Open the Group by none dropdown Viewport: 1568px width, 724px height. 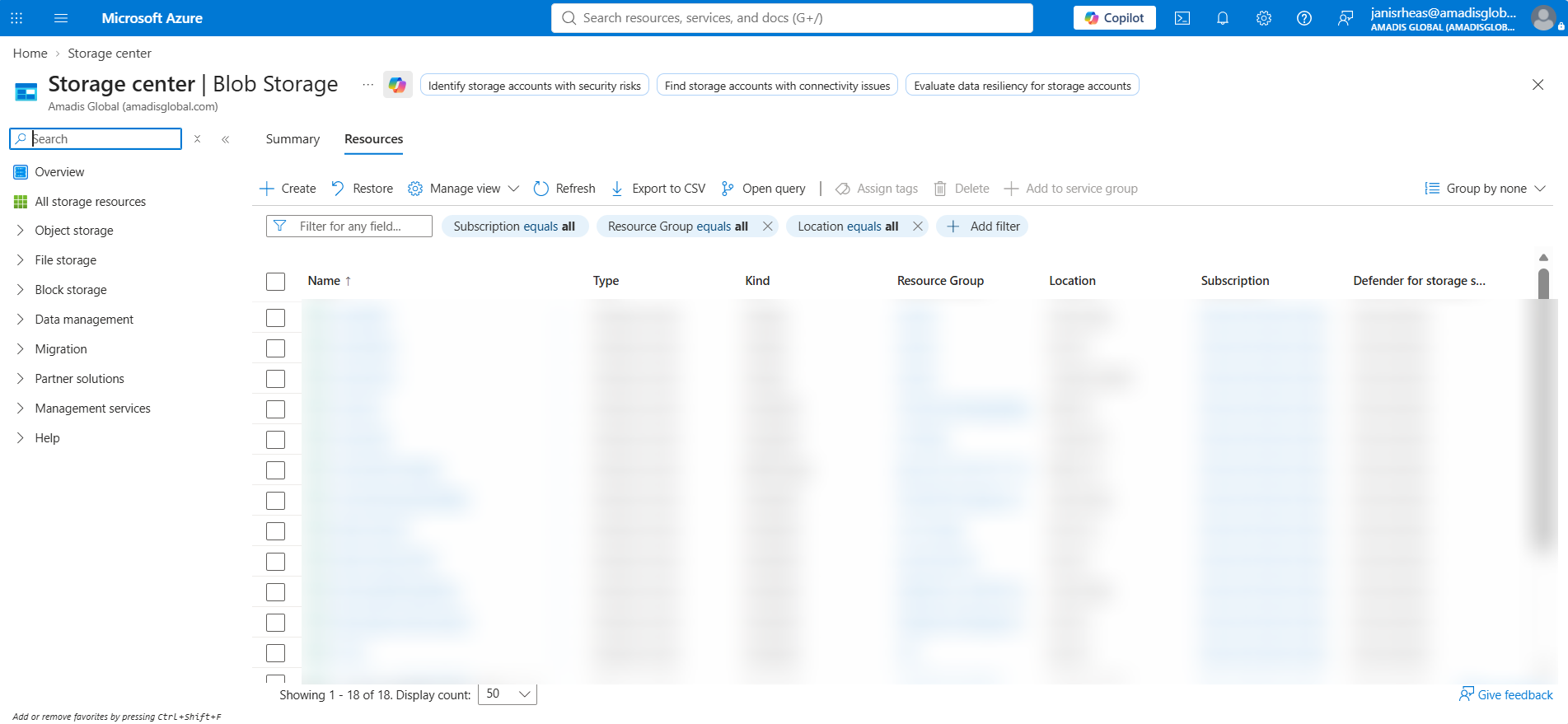(x=1485, y=189)
